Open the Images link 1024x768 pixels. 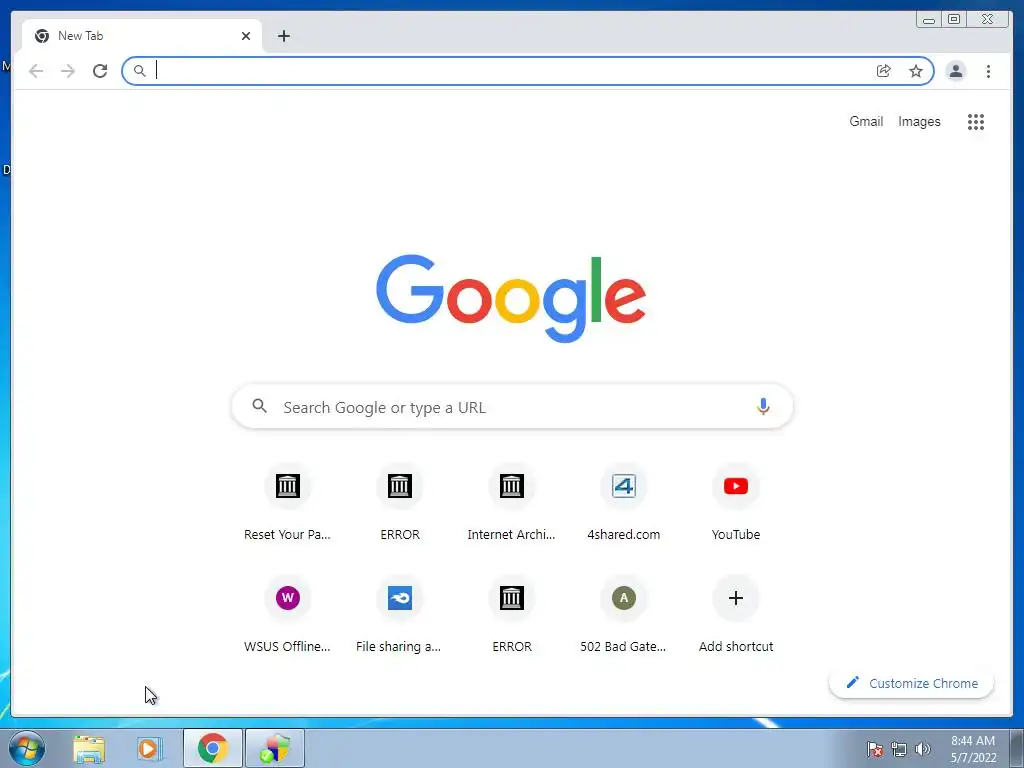click(x=919, y=121)
